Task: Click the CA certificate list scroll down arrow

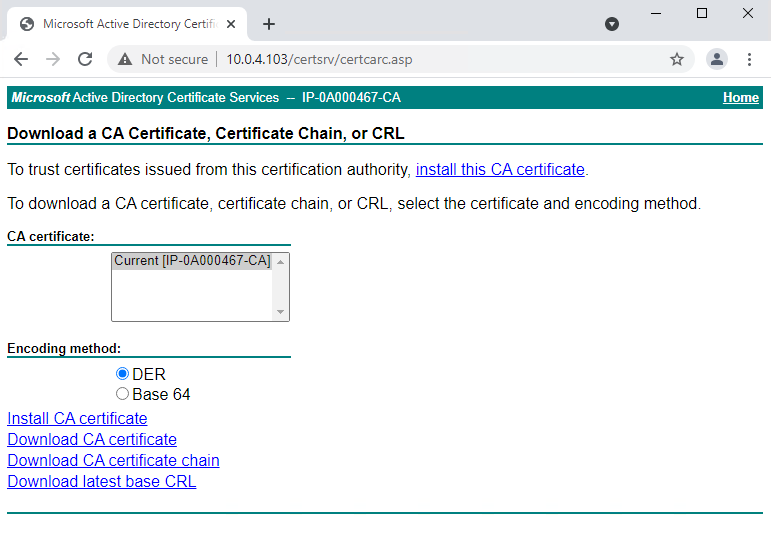Action: pyautogui.click(x=280, y=312)
